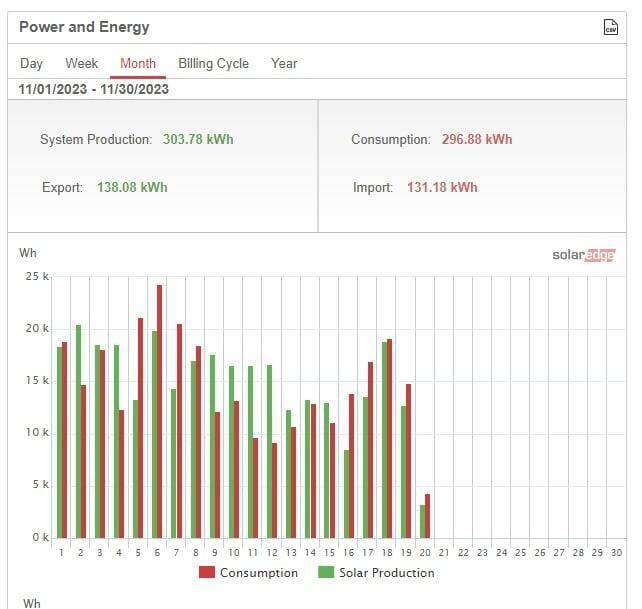Click the day 15 green production bar
This screenshot has height=609, width=642.
coord(326,471)
